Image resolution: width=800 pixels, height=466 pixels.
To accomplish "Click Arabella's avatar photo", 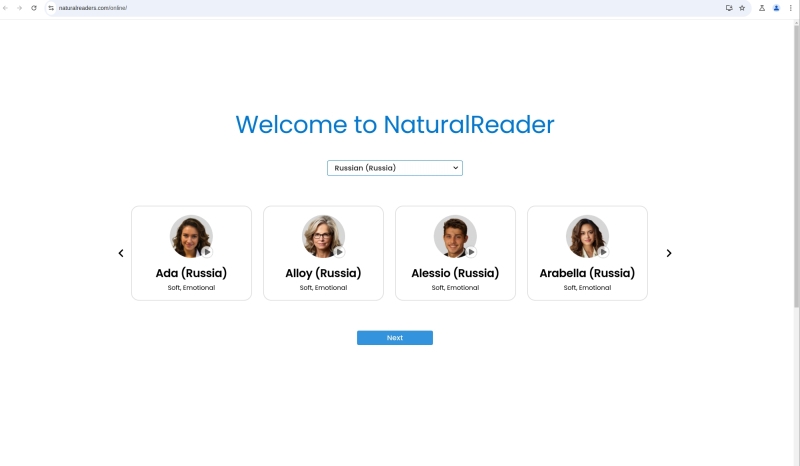I will pos(584,235).
